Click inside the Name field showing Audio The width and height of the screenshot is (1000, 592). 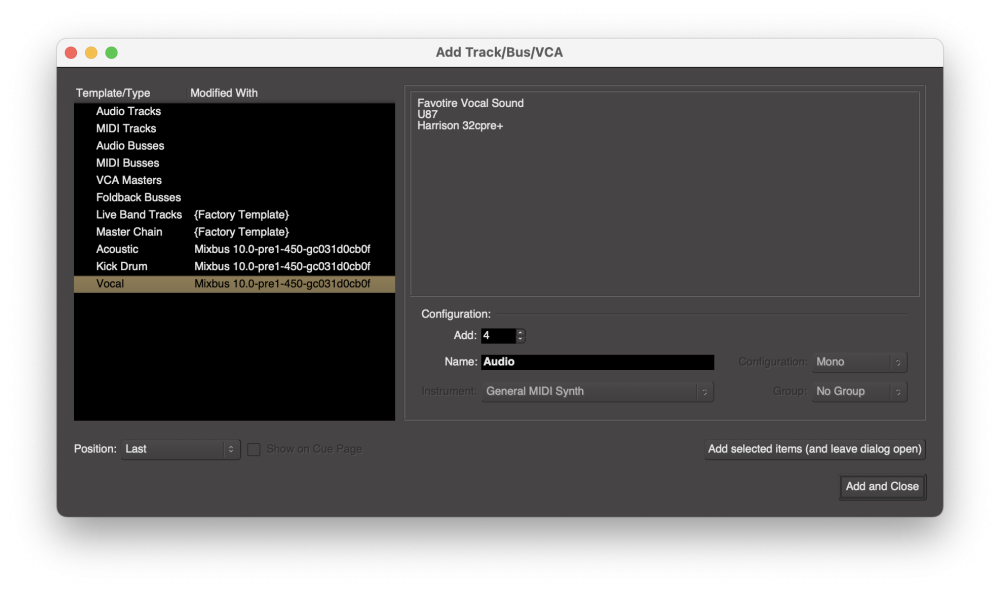[x=597, y=362]
